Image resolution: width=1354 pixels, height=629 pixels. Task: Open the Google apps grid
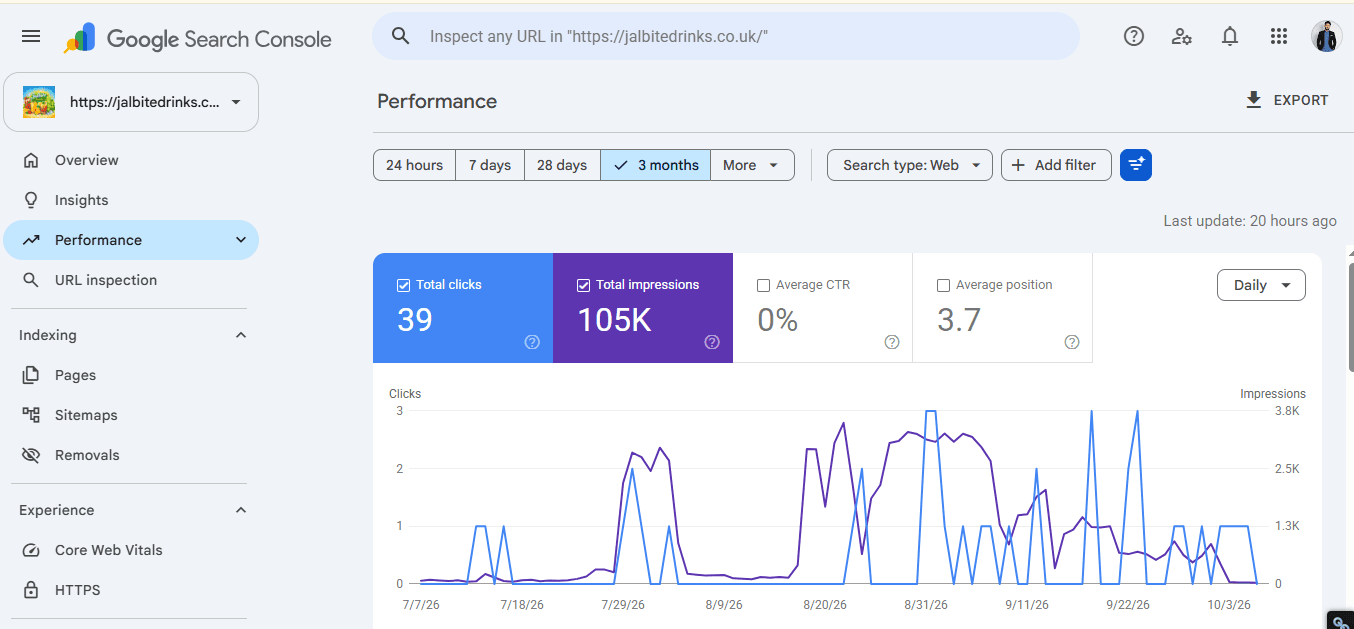pos(1279,36)
